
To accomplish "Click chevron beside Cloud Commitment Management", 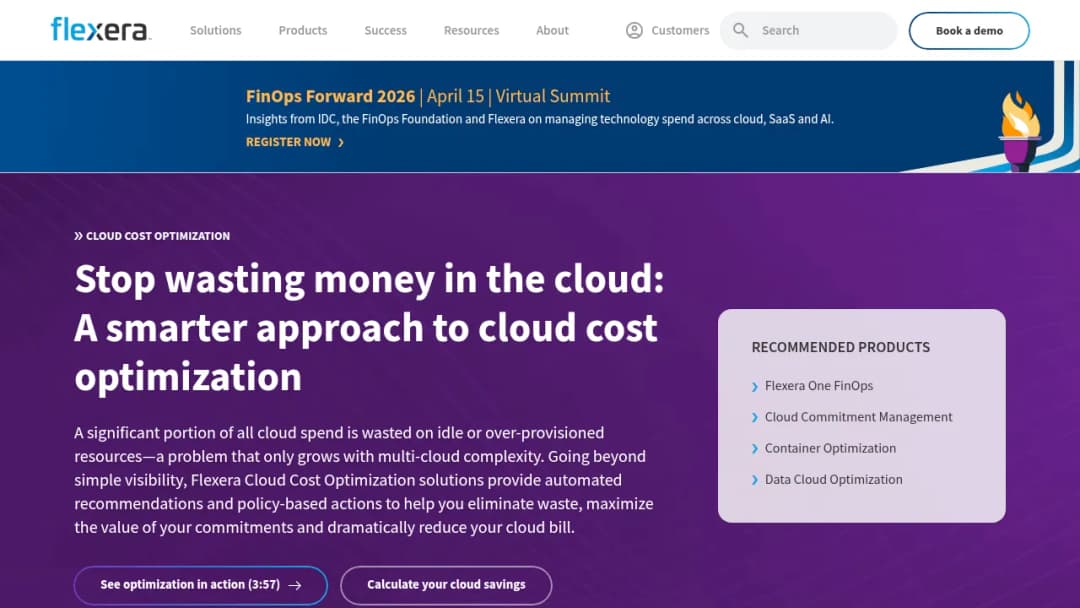I will point(755,418).
